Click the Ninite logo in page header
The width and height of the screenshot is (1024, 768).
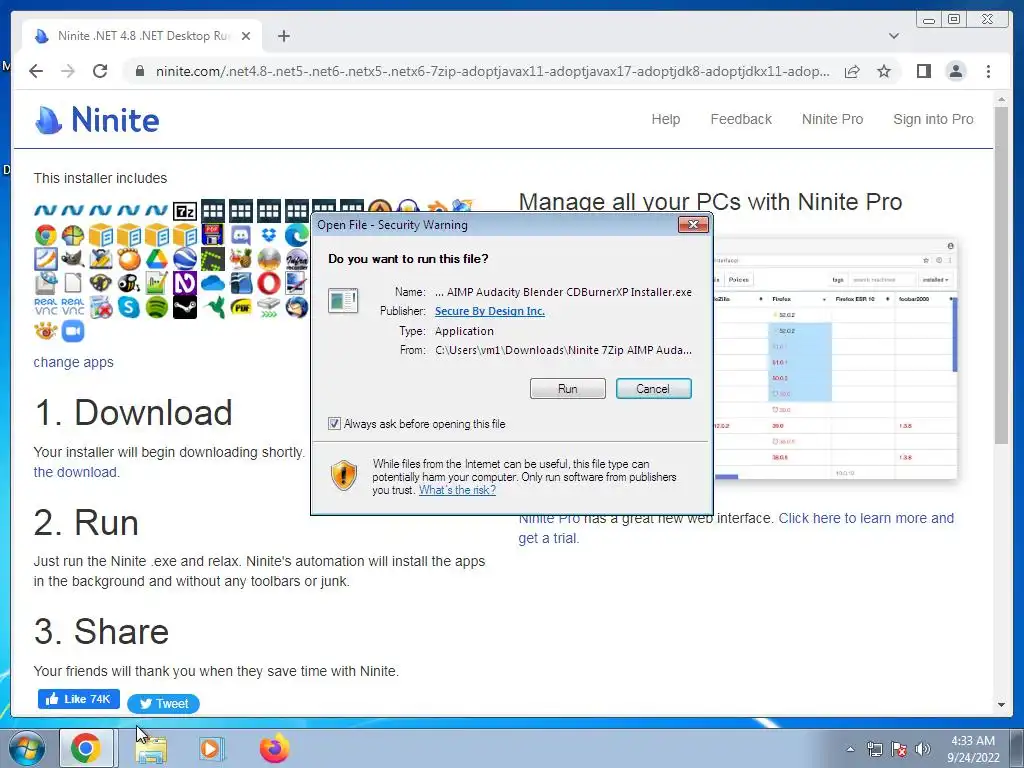click(x=97, y=120)
